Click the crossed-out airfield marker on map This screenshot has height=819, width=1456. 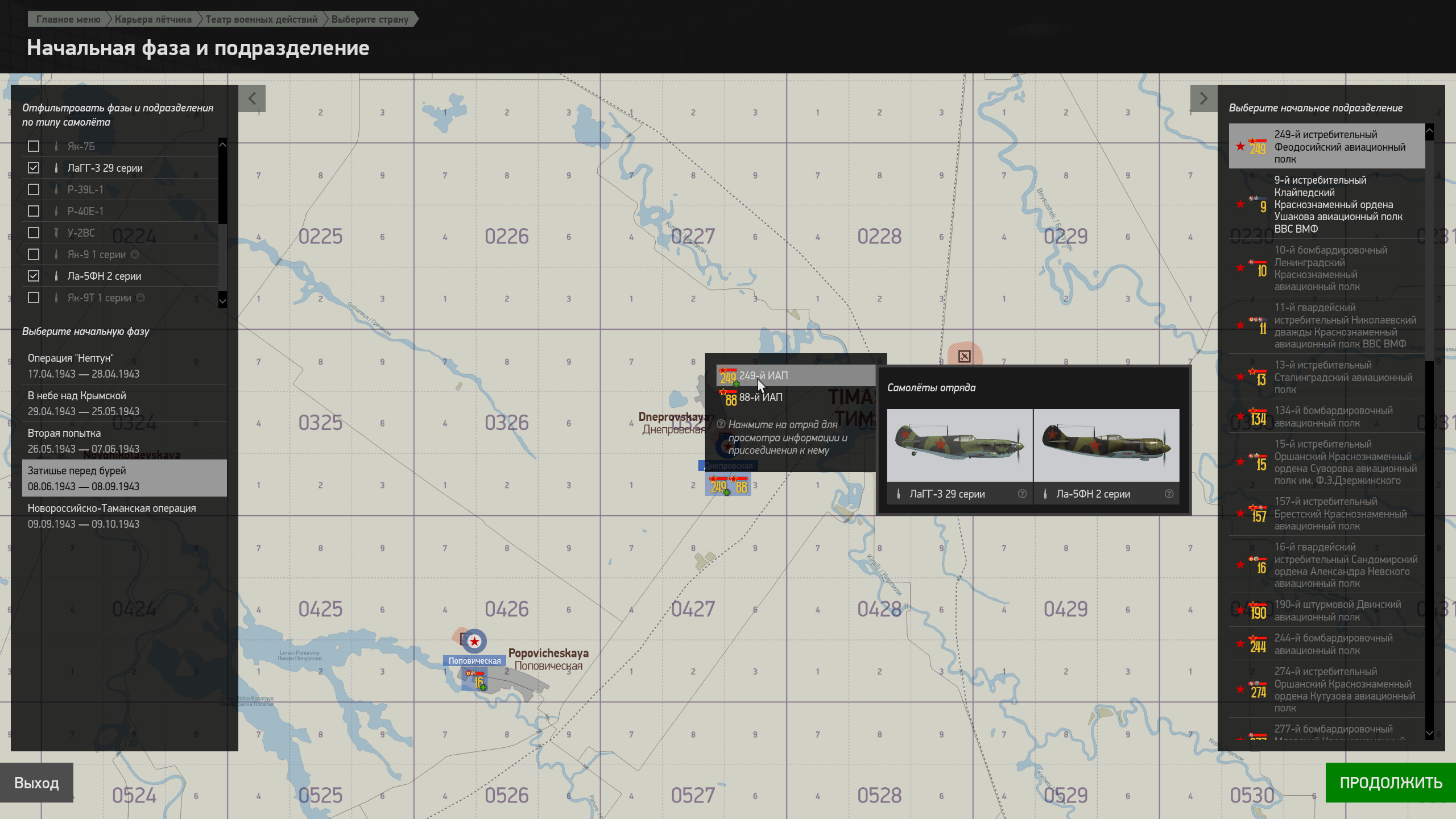coord(964,356)
